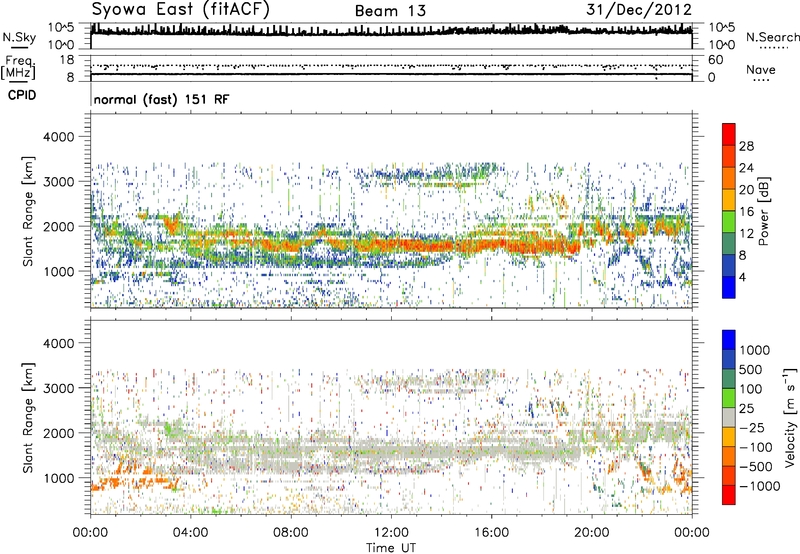Click the '60' tick right of frequency panel
The height and width of the screenshot is (554, 800).
715,60
